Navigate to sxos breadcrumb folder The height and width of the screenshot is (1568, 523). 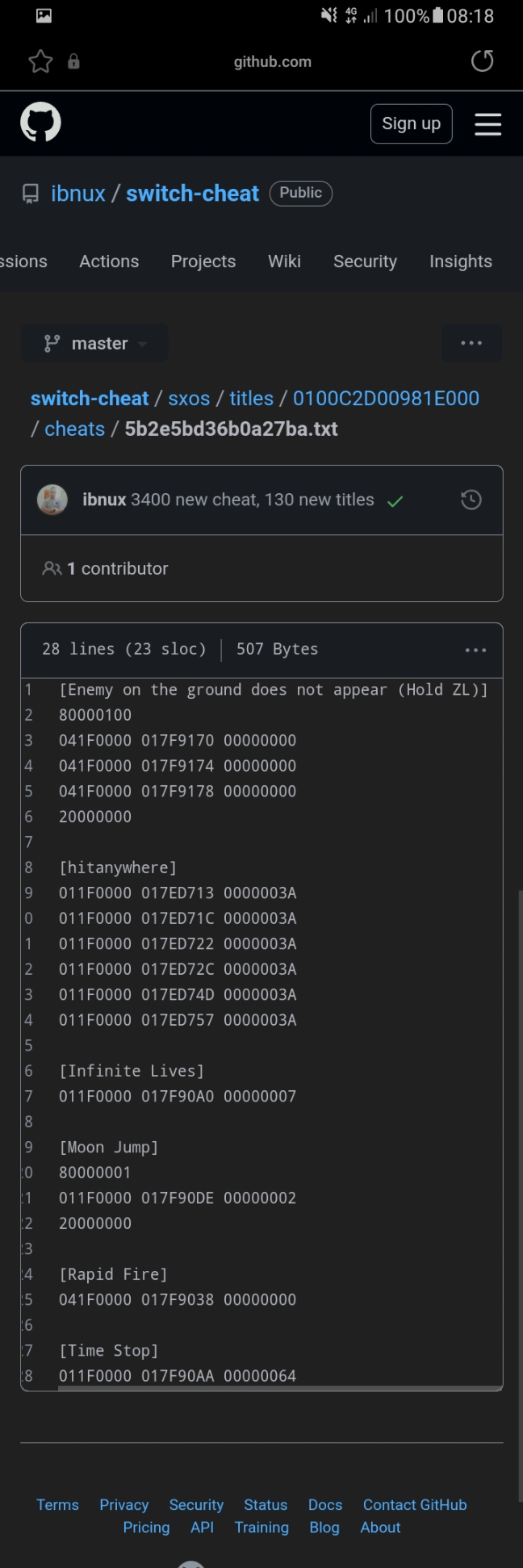pyautogui.click(x=189, y=399)
